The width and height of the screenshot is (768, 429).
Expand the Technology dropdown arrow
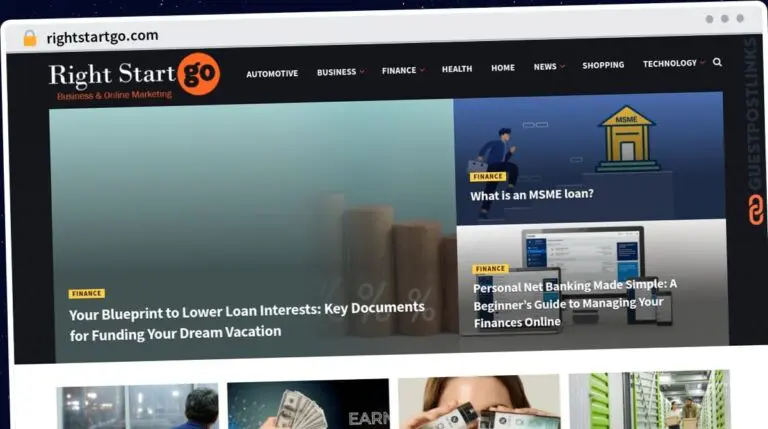702,63
